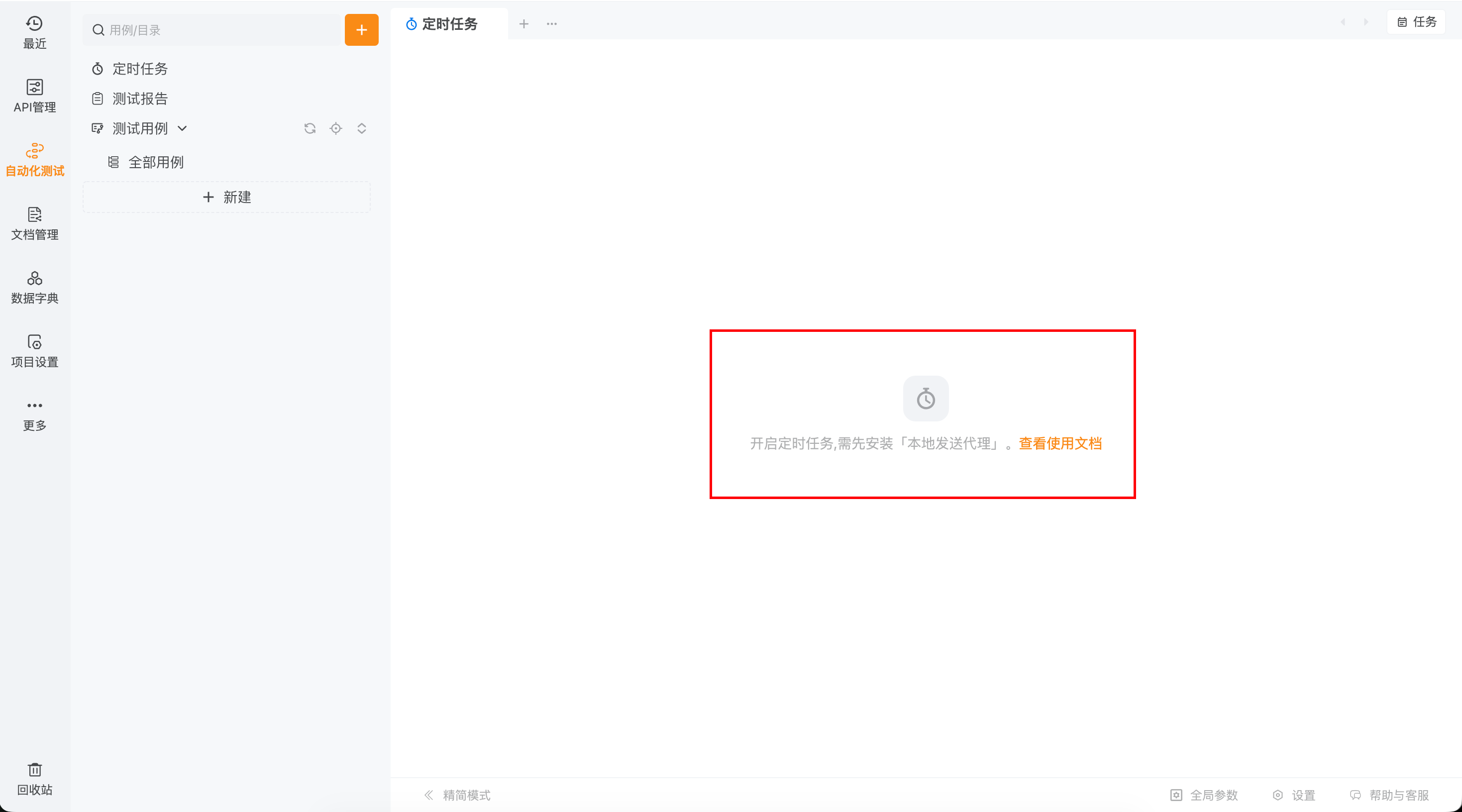Open 帮助与客服 support

pyautogui.click(x=1389, y=795)
